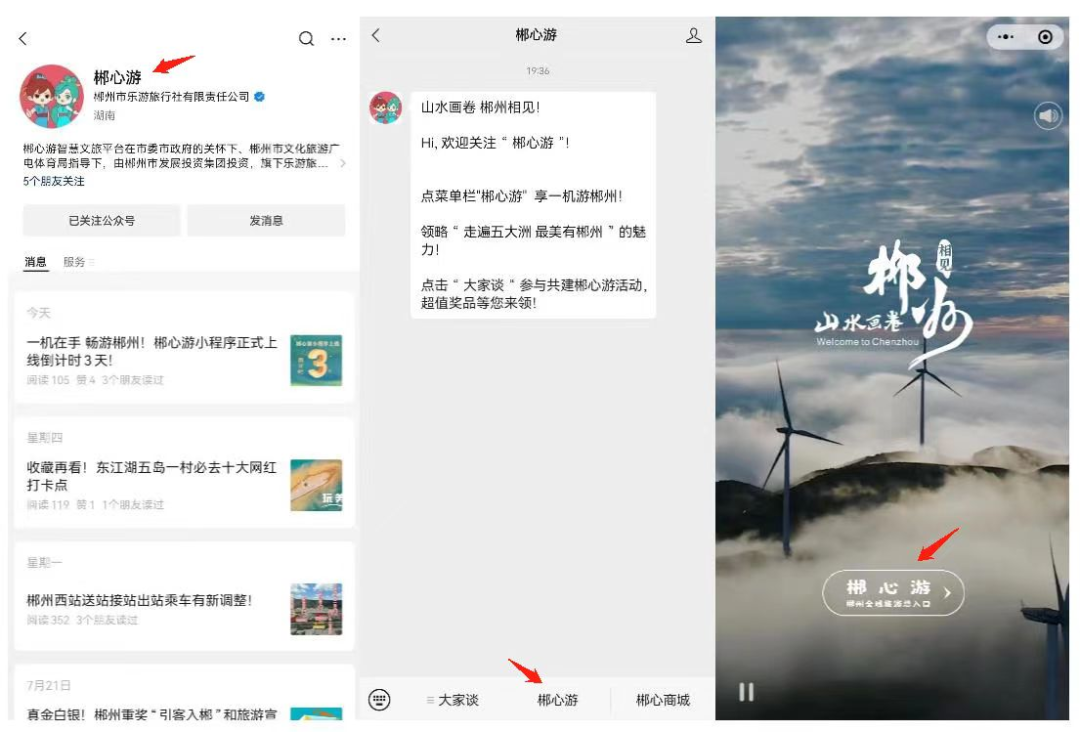Close the mini program with the circle icon
The image size is (1080, 732).
1045,37
